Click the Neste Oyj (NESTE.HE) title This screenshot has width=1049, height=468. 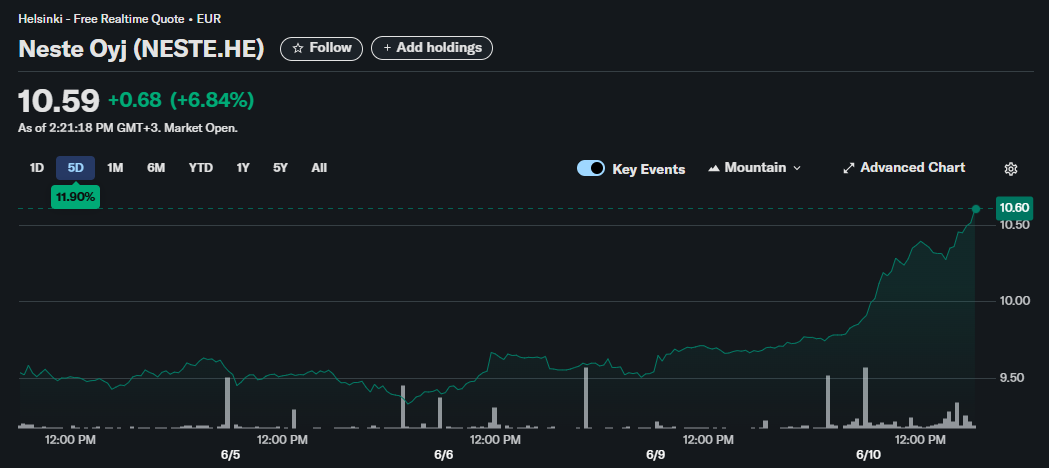pos(141,49)
